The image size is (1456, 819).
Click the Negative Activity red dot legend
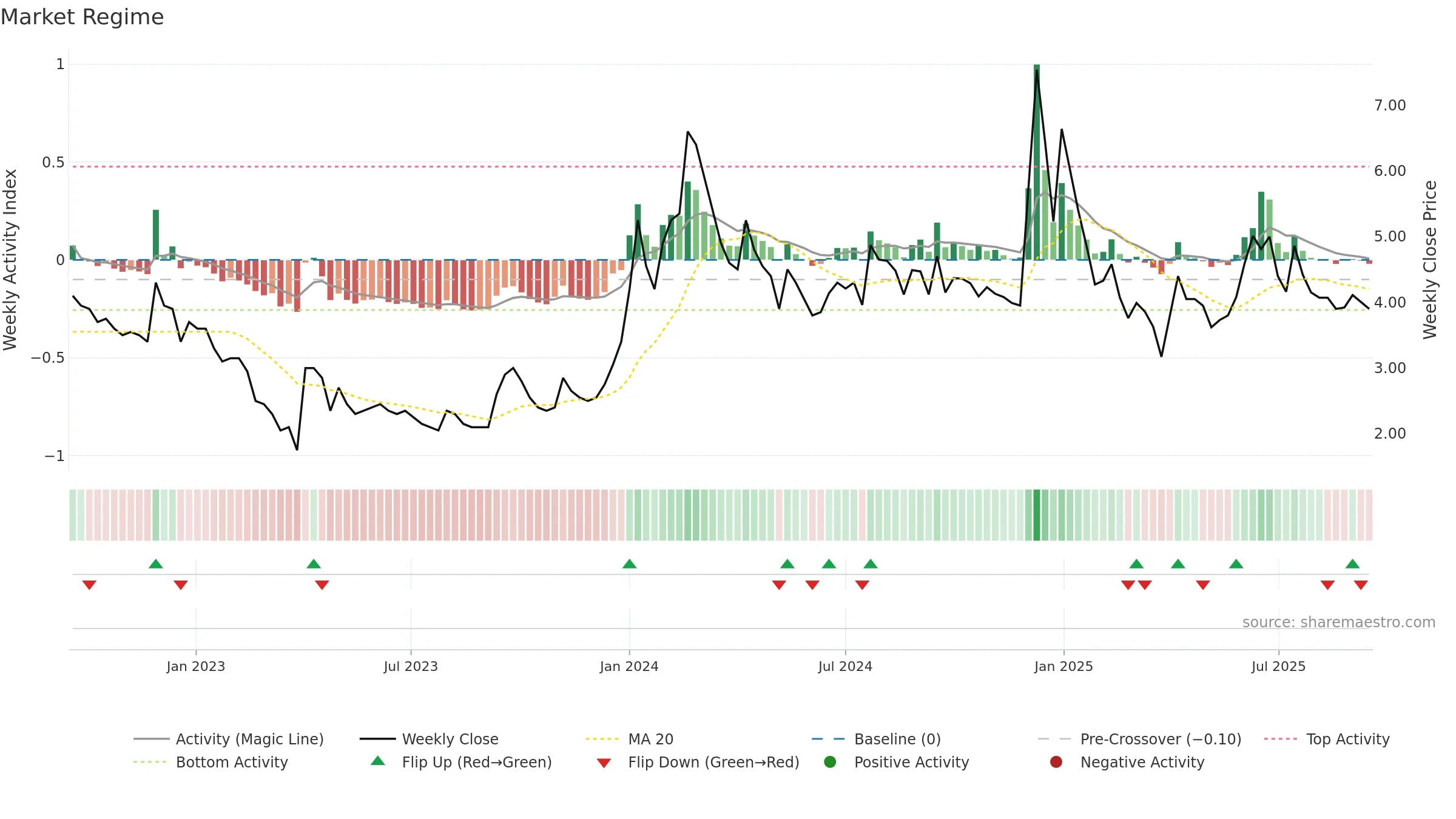[x=1056, y=762]
